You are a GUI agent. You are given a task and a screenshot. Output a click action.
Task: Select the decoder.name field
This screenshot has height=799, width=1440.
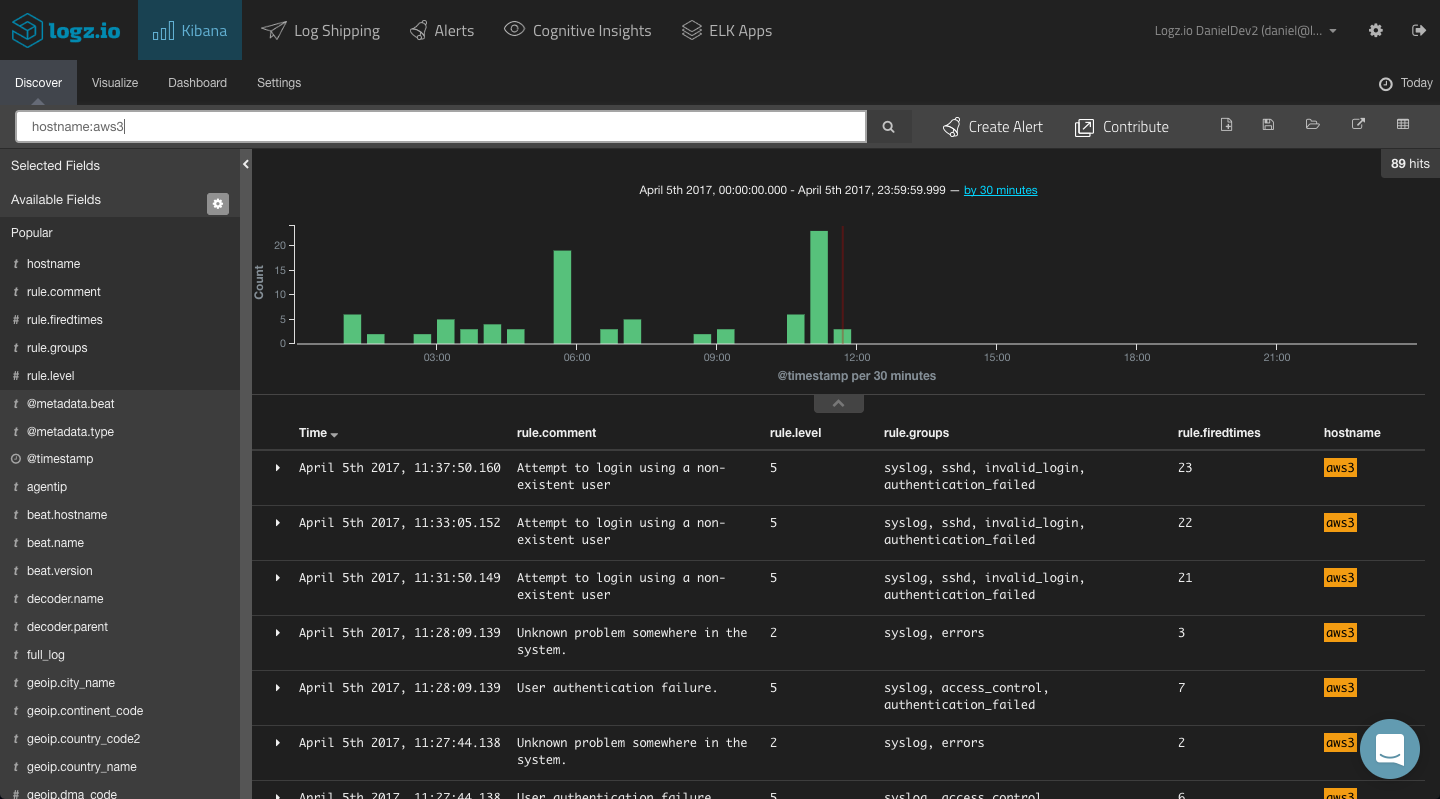point(65,599)
